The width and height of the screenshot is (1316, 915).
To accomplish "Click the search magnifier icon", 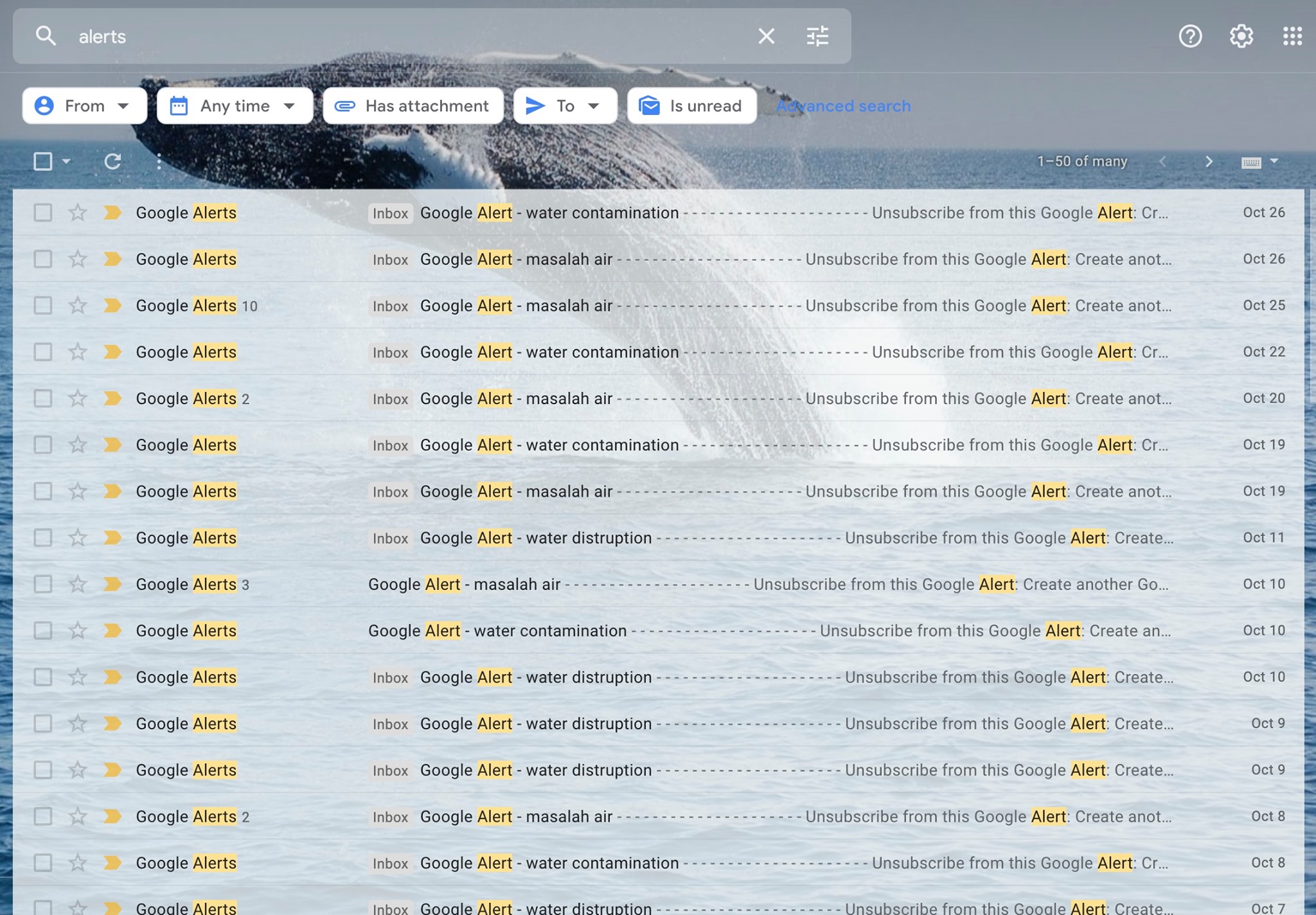I will 46,36.
